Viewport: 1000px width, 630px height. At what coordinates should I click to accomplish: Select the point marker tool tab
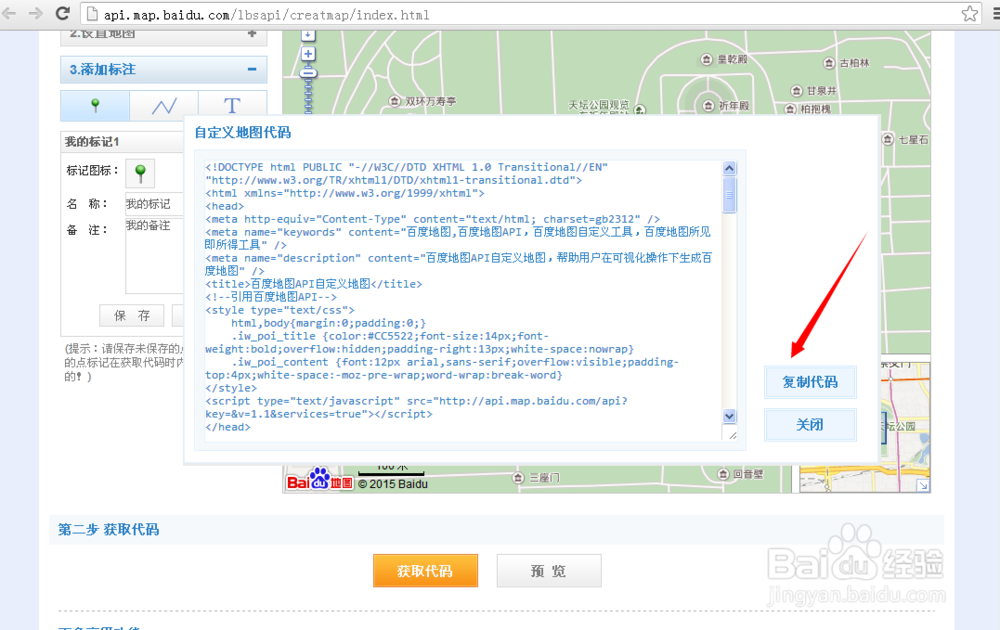point(95,105)
